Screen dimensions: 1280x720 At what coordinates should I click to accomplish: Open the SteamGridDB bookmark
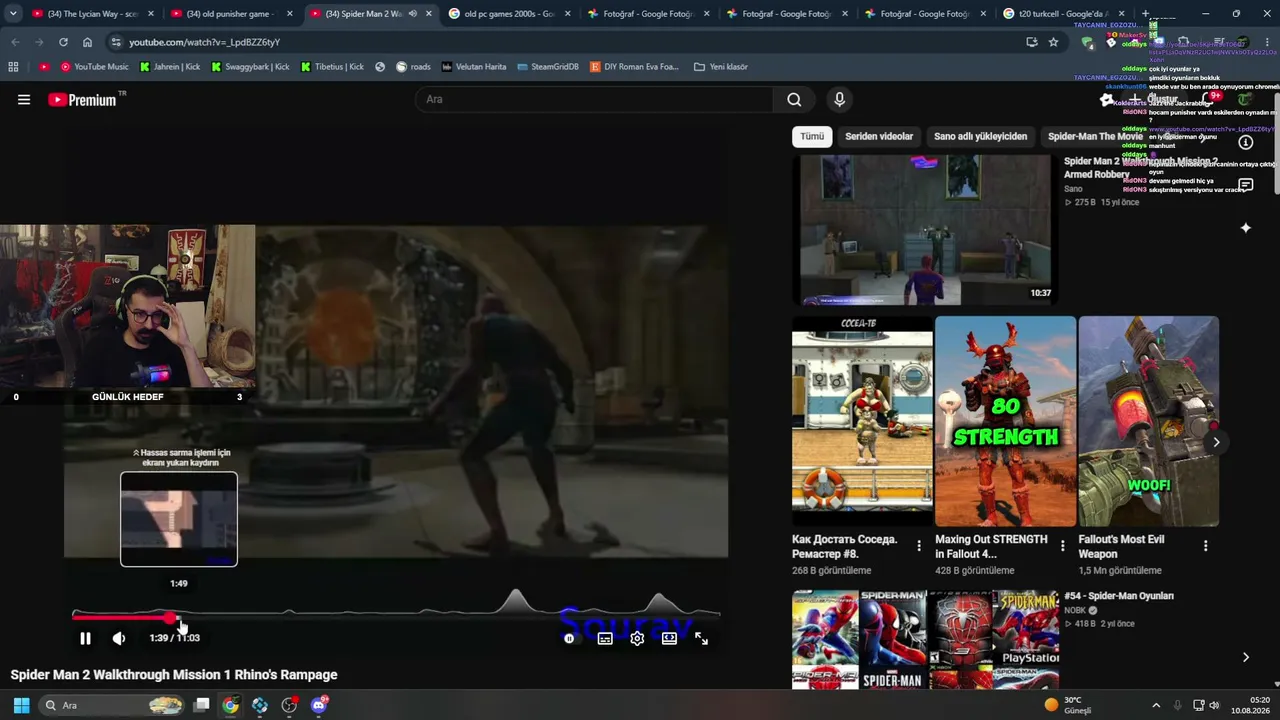click(x=548, y=67)
